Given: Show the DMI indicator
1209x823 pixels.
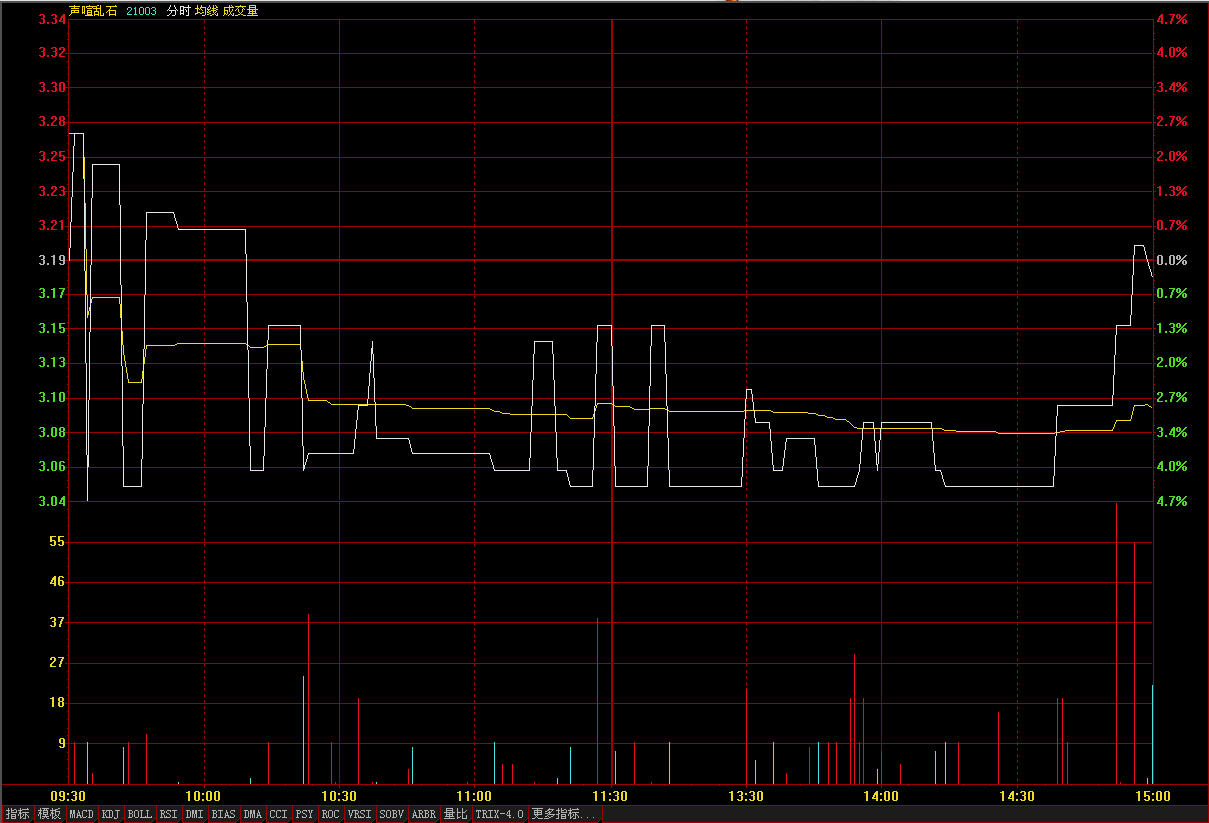Looking at the screenshot, I should tap(195, 814).
